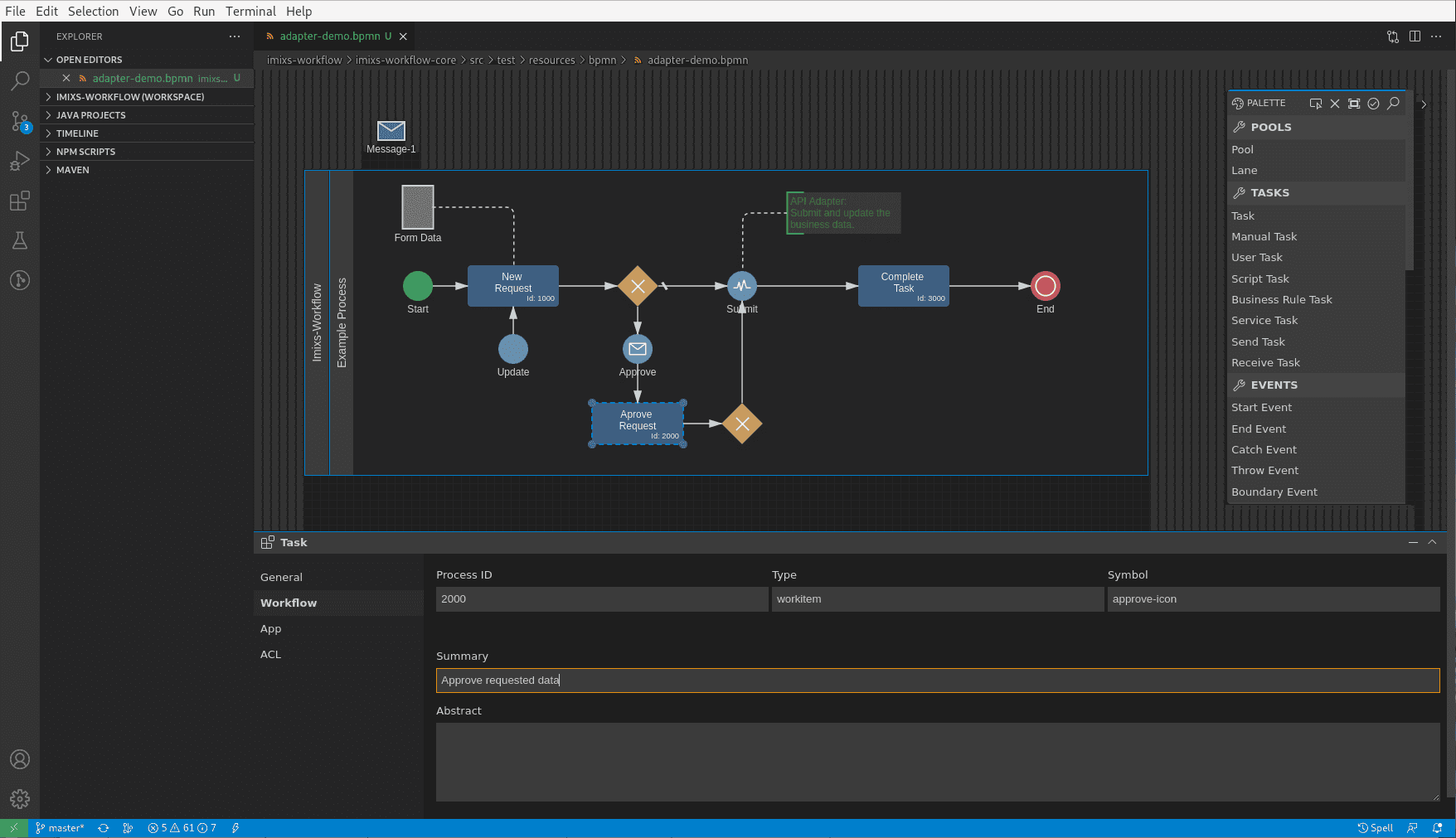
Task: Select the lasso selection tool in the Palette
Action: [1316, 104]
